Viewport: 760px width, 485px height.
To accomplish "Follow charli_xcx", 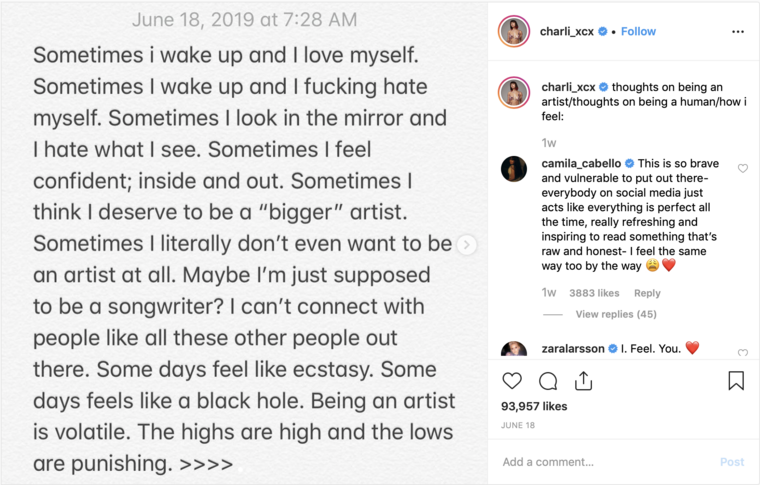I will [638, 32].
